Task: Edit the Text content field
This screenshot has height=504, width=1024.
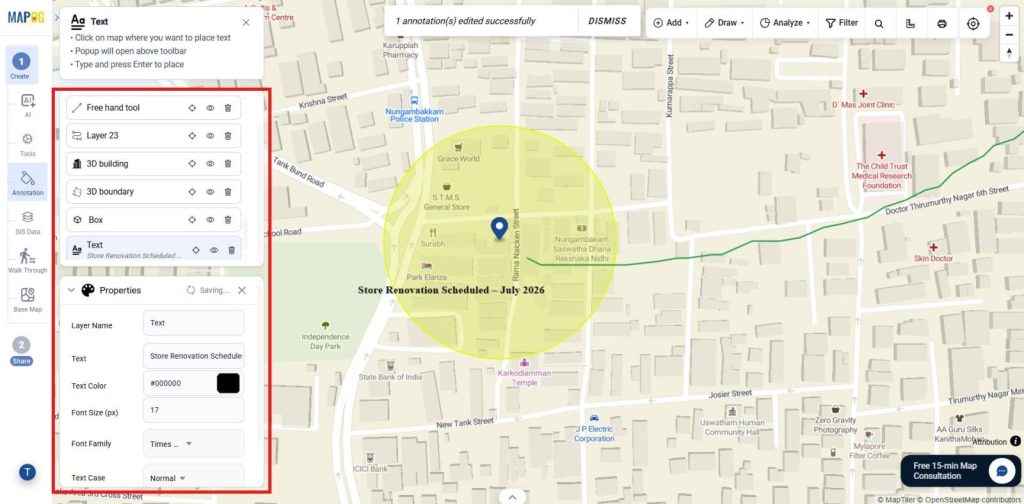Action: [193, 356]
